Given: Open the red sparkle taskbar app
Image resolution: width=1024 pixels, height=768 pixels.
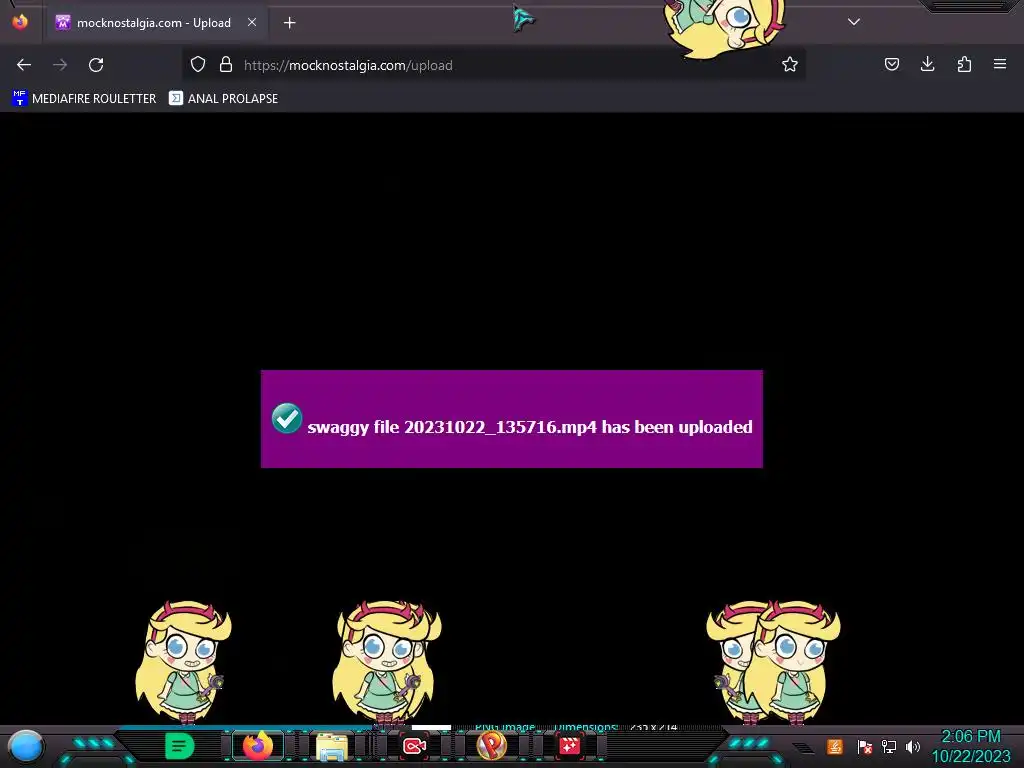Looking at the screenshot, I should 569,745.
